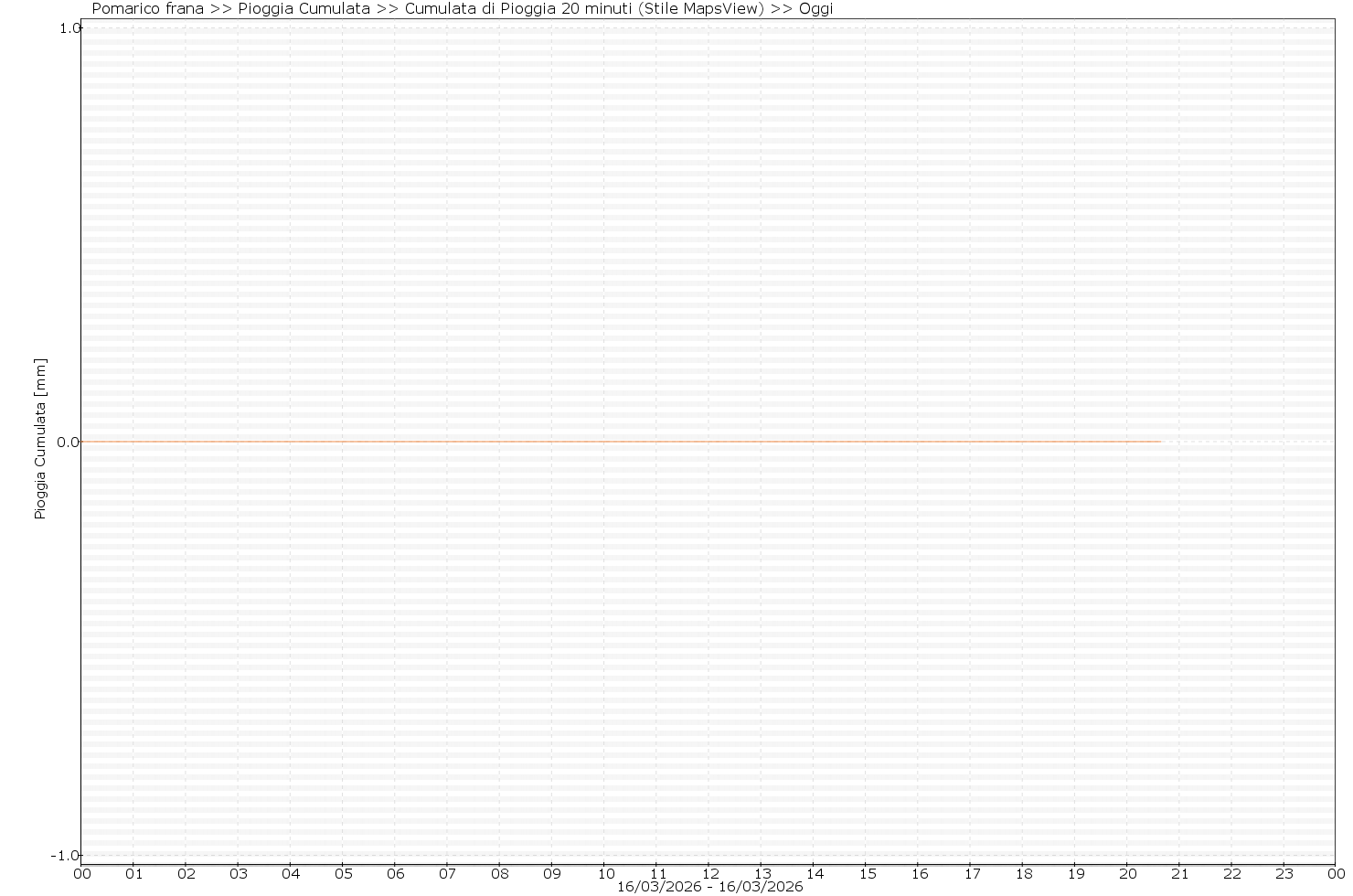1353x896 pixels.
Task: Click the -1.0 y-axis tick label
Action: [66, 856]
